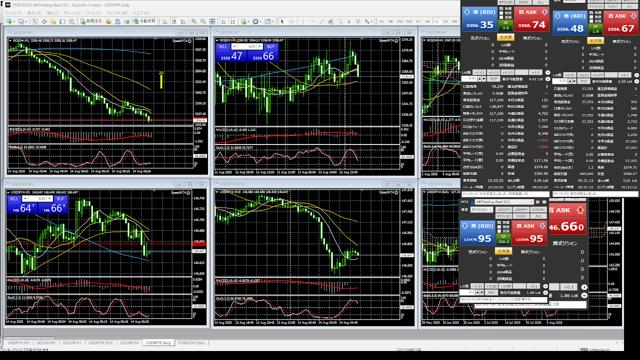The width and height of the screenshot is (640, 360).
Task: Tick the second checkbox in the top-right order panel
Action: pos(591,17)
